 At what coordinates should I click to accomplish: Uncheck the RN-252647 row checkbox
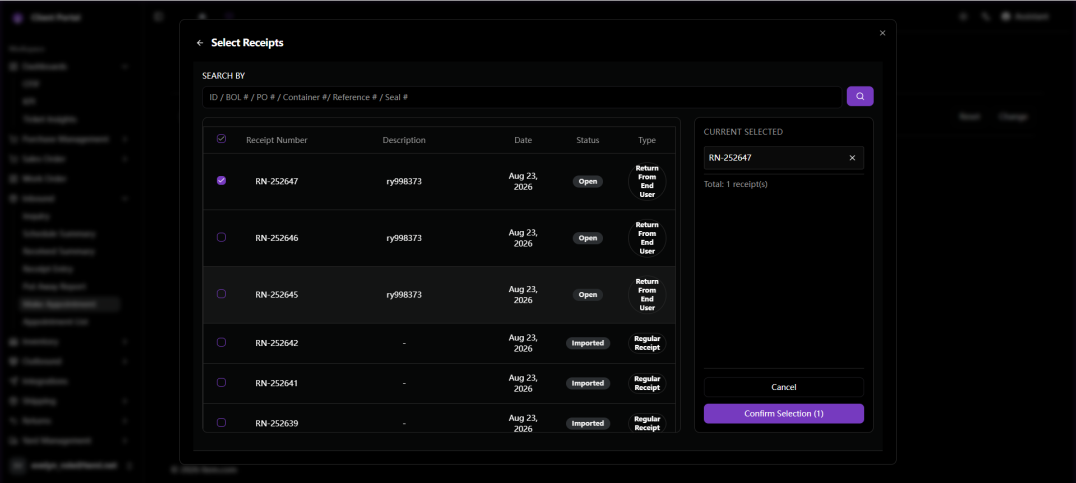click(x=221, y=180)
